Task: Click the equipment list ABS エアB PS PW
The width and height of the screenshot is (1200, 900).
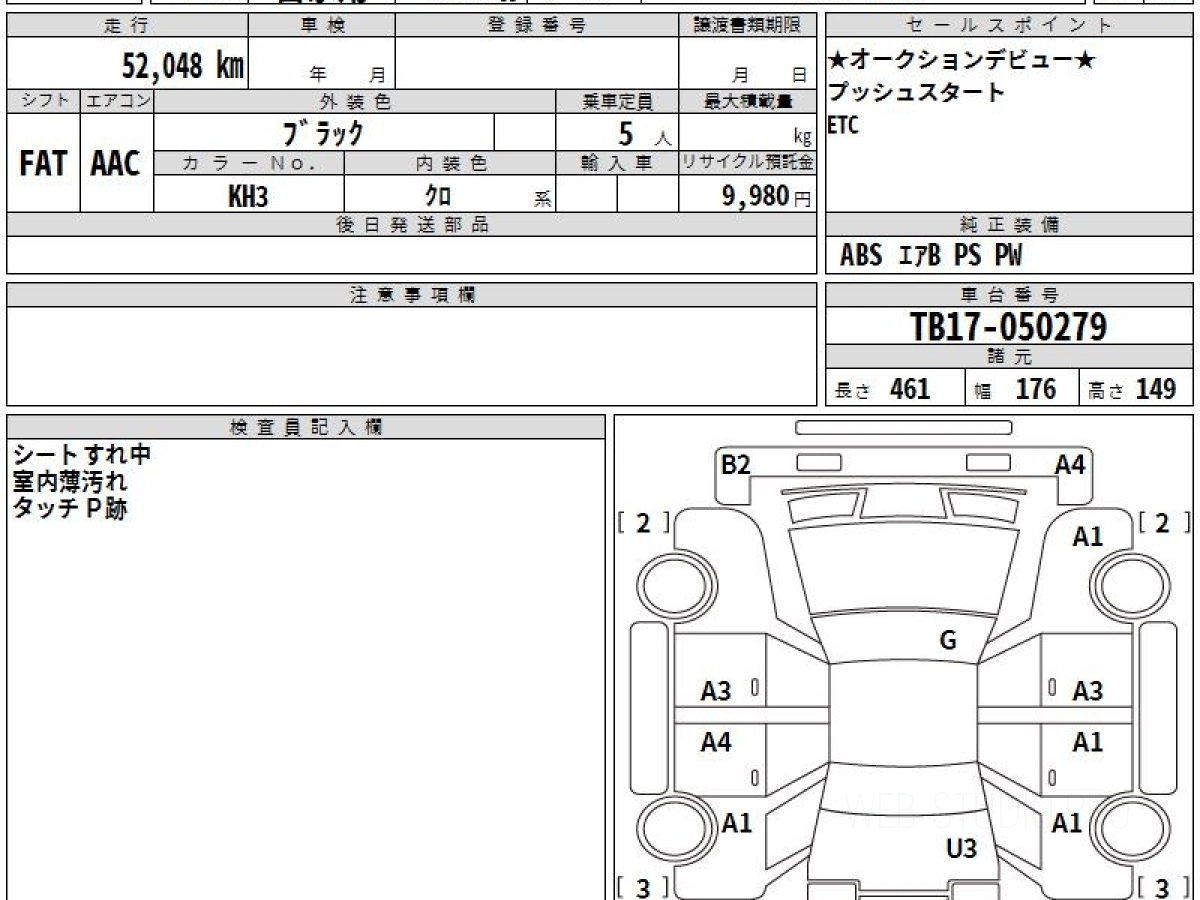Action: [x=931, y=256]
